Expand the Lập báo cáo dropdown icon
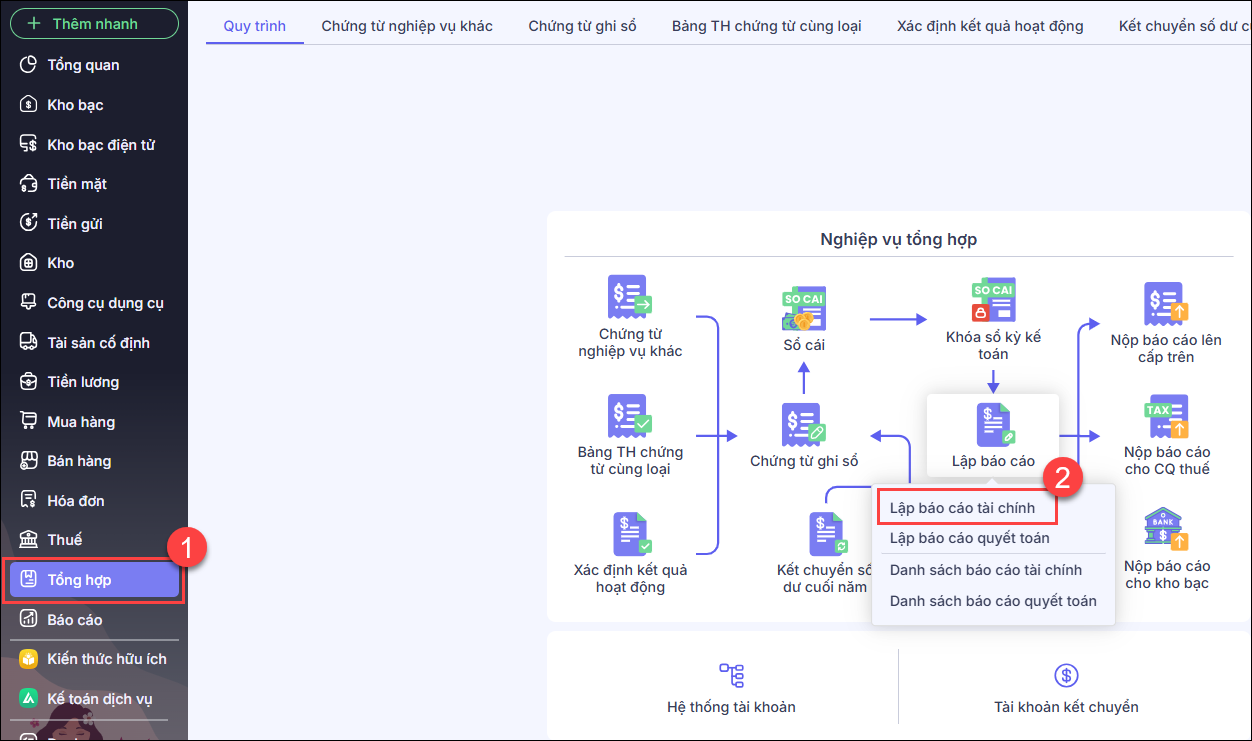 click(993, 425)
